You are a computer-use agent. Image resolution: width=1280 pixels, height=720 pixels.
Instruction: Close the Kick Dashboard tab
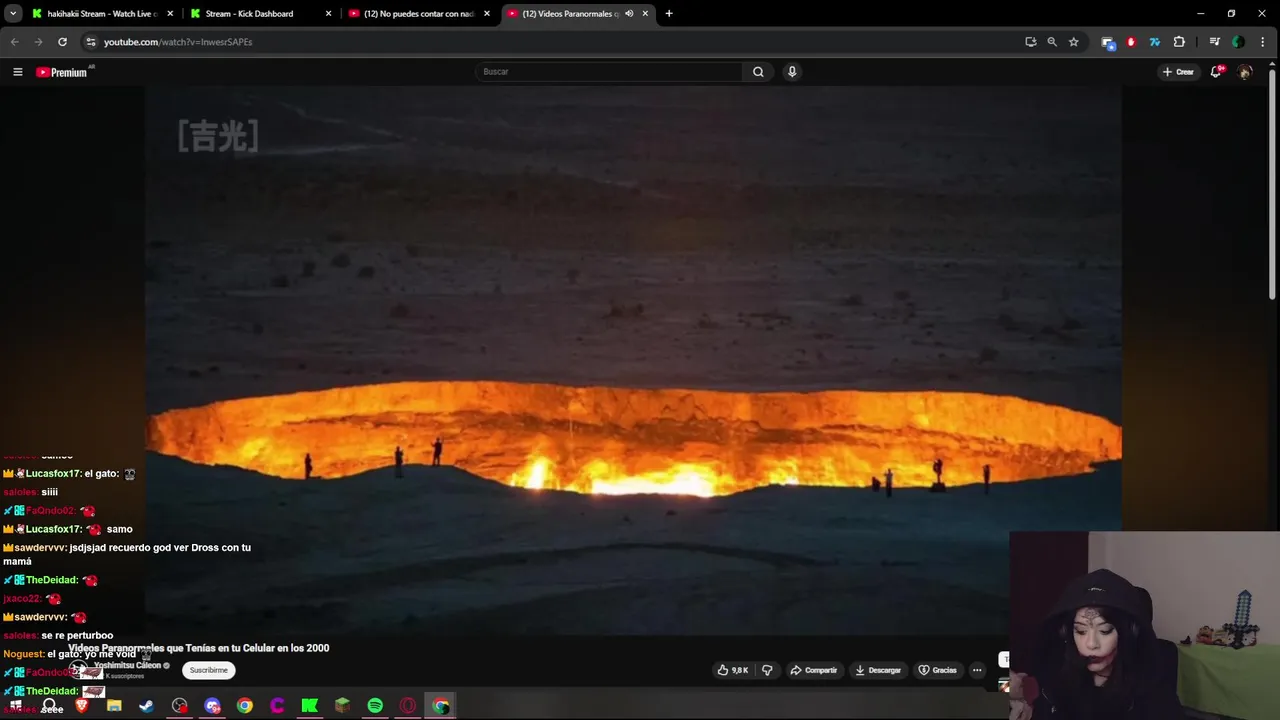(x=328, y=14)
